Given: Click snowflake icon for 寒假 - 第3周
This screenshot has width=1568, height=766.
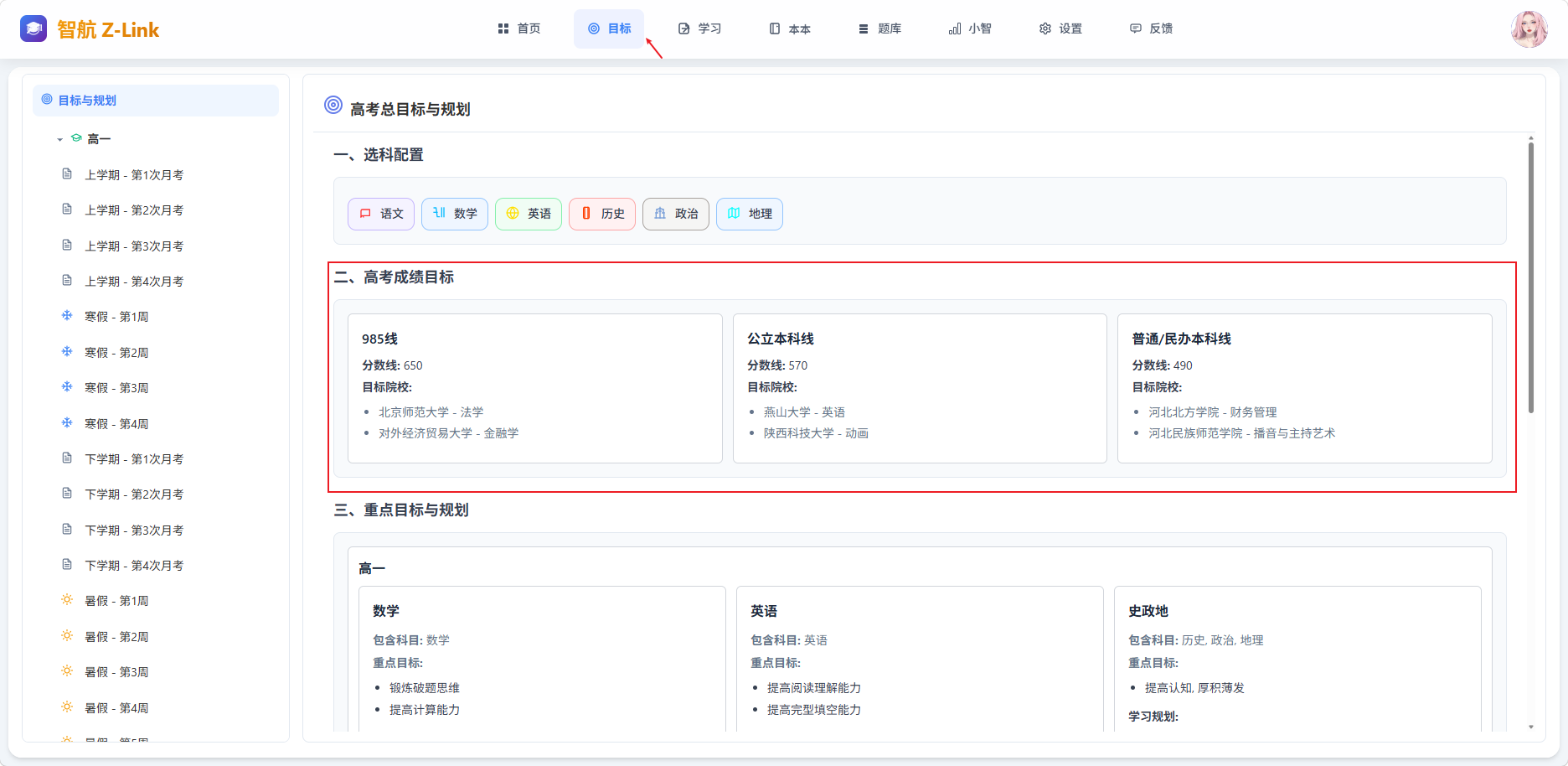Looking at the screenshot, I should pyautogui.click(x=67, y=387).
